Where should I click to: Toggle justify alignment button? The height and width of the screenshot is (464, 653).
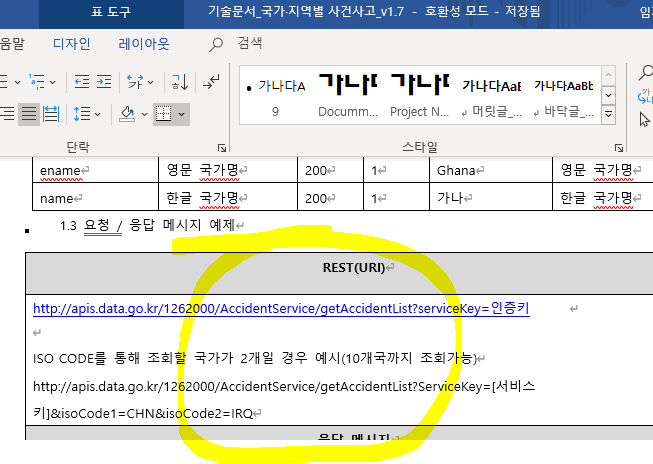point(29,114)
